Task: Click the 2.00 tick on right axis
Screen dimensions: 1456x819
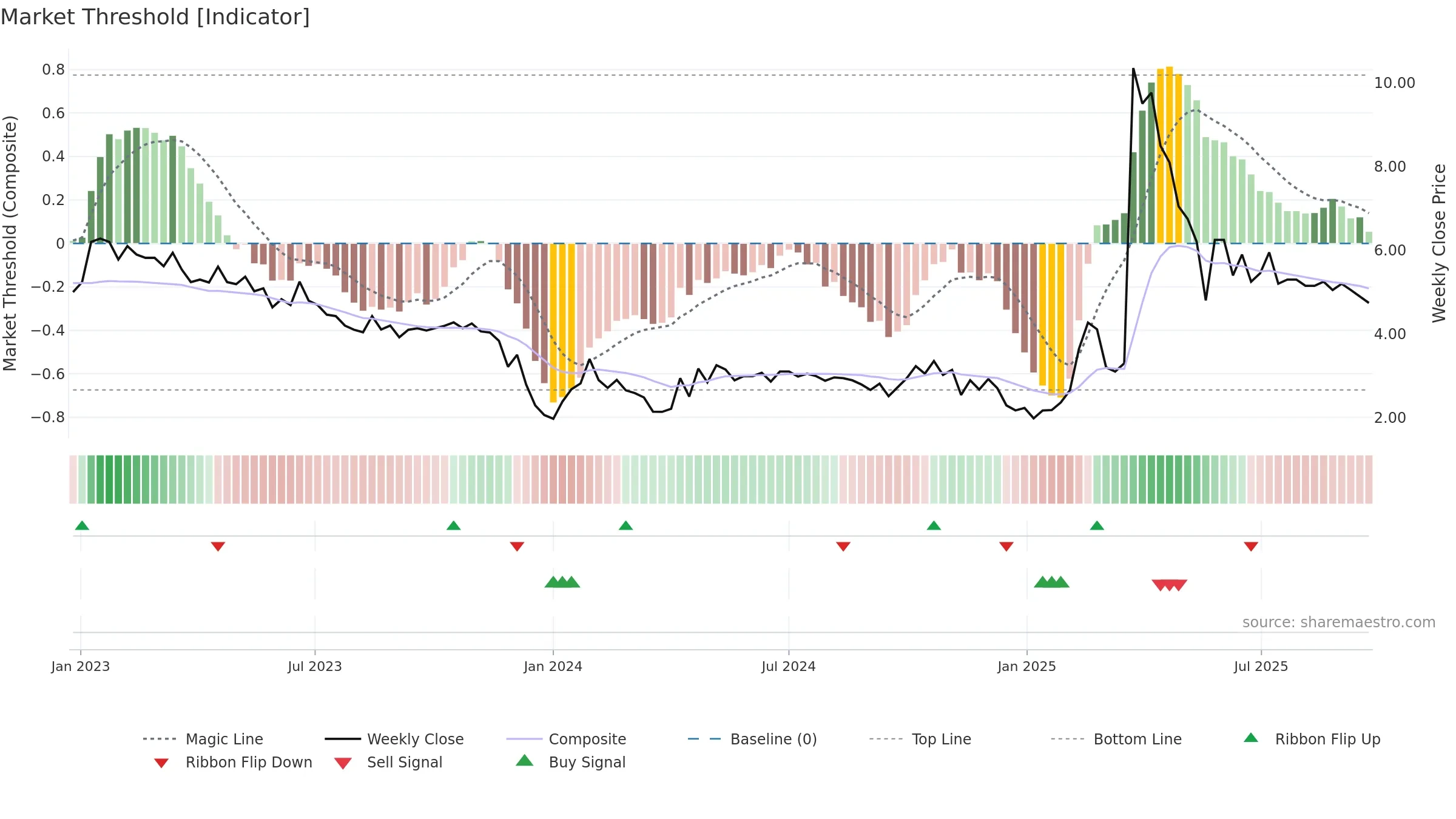Action: tap(1390, 418)
